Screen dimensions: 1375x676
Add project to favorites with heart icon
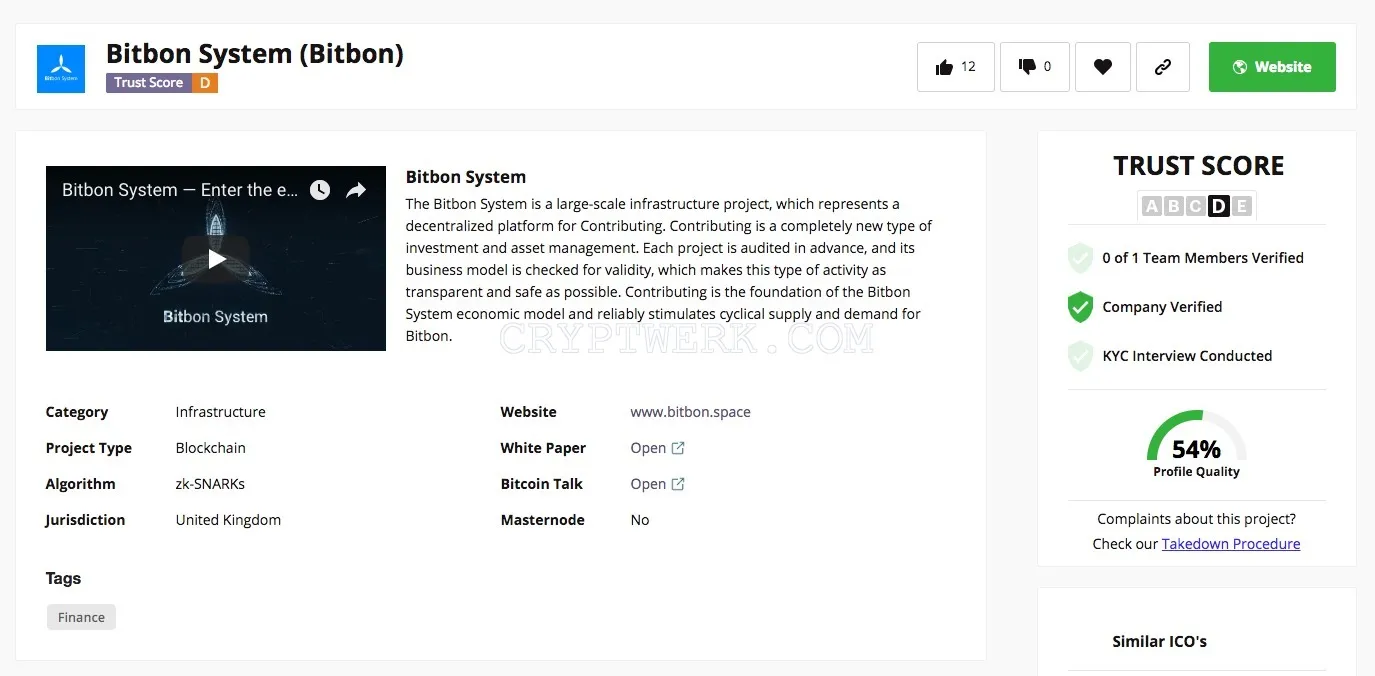click(x=1102, y=67)
